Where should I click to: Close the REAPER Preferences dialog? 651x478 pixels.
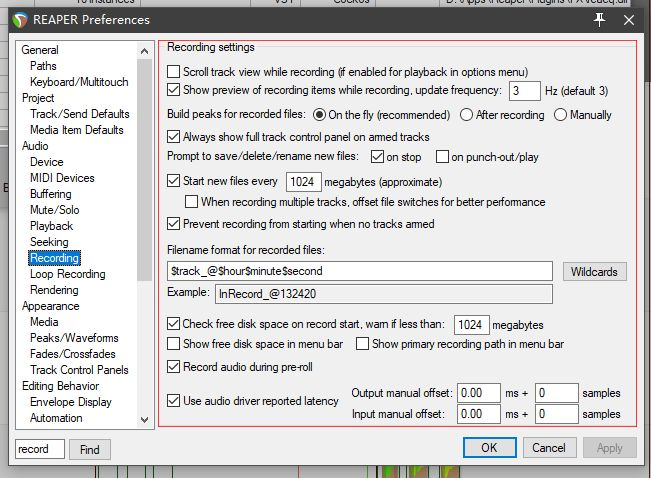[x=629, y=20]
